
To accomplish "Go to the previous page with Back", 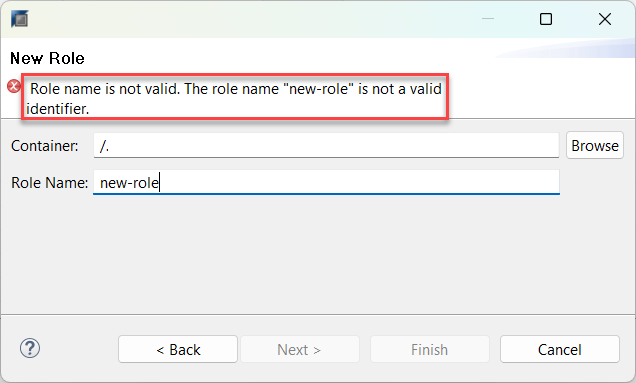I will 178,349.
